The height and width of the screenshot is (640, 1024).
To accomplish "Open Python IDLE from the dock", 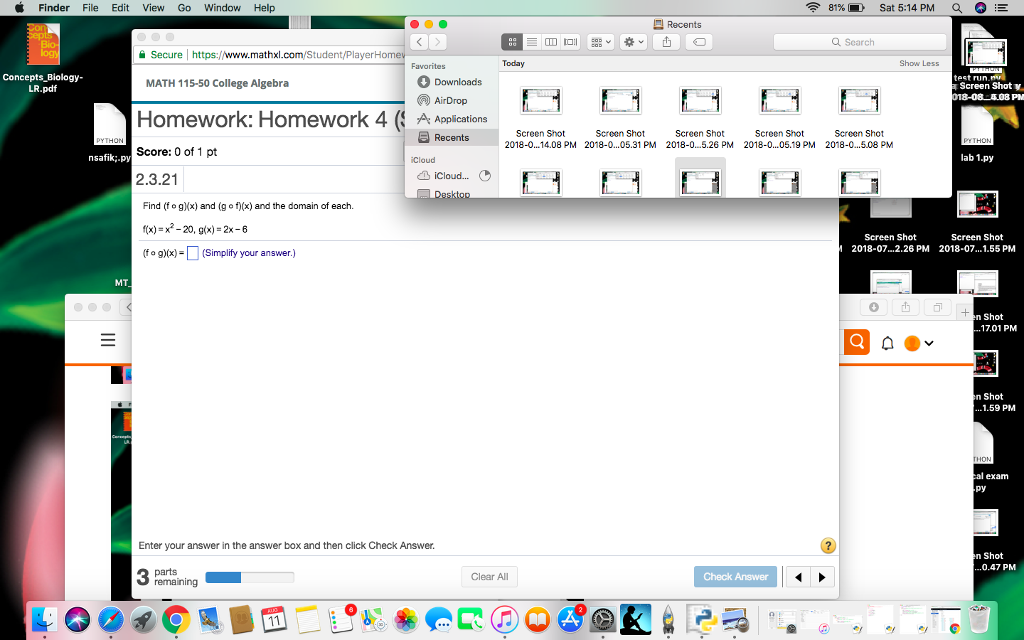I will [701, 619].
